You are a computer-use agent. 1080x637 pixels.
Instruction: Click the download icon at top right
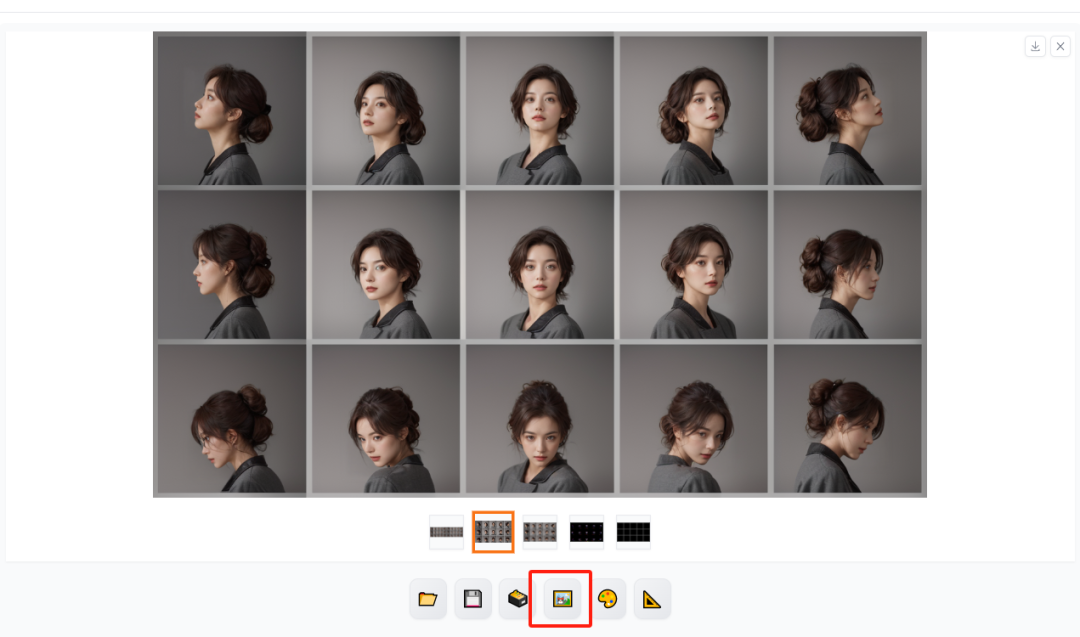click(x=1035, y=46)
